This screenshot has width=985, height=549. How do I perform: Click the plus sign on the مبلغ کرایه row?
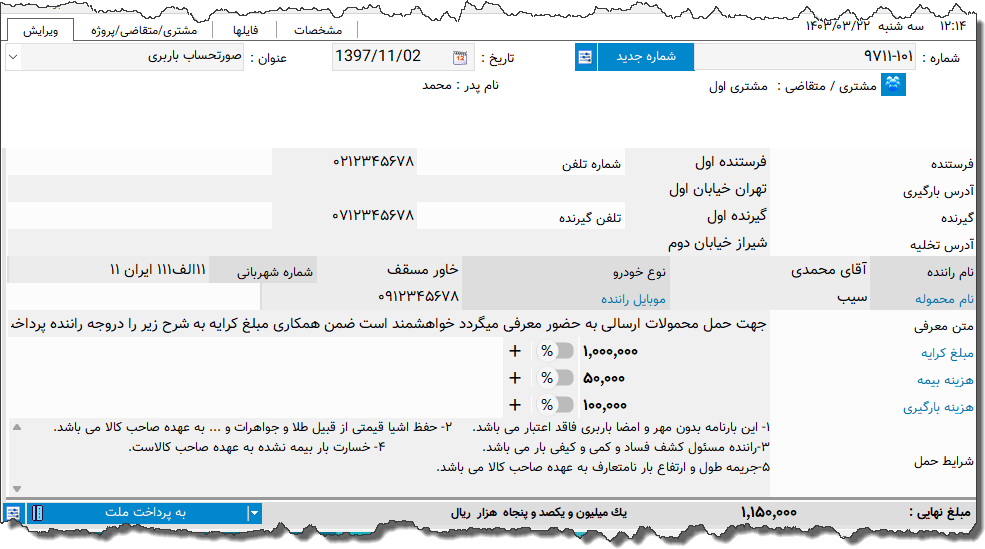(515, 351)
